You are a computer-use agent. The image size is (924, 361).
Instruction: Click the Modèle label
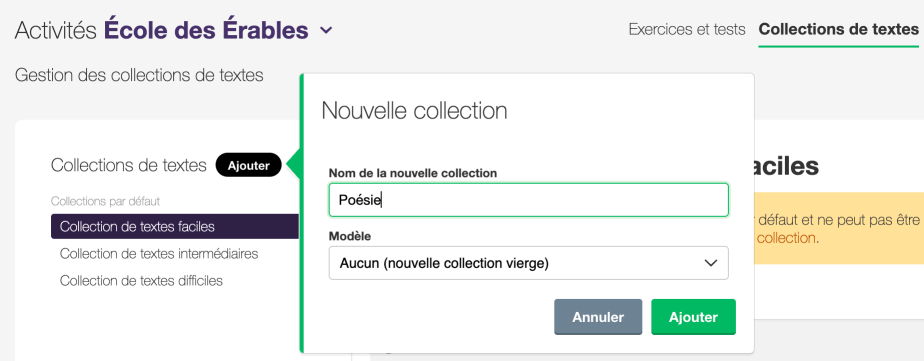tap(350, 236)
